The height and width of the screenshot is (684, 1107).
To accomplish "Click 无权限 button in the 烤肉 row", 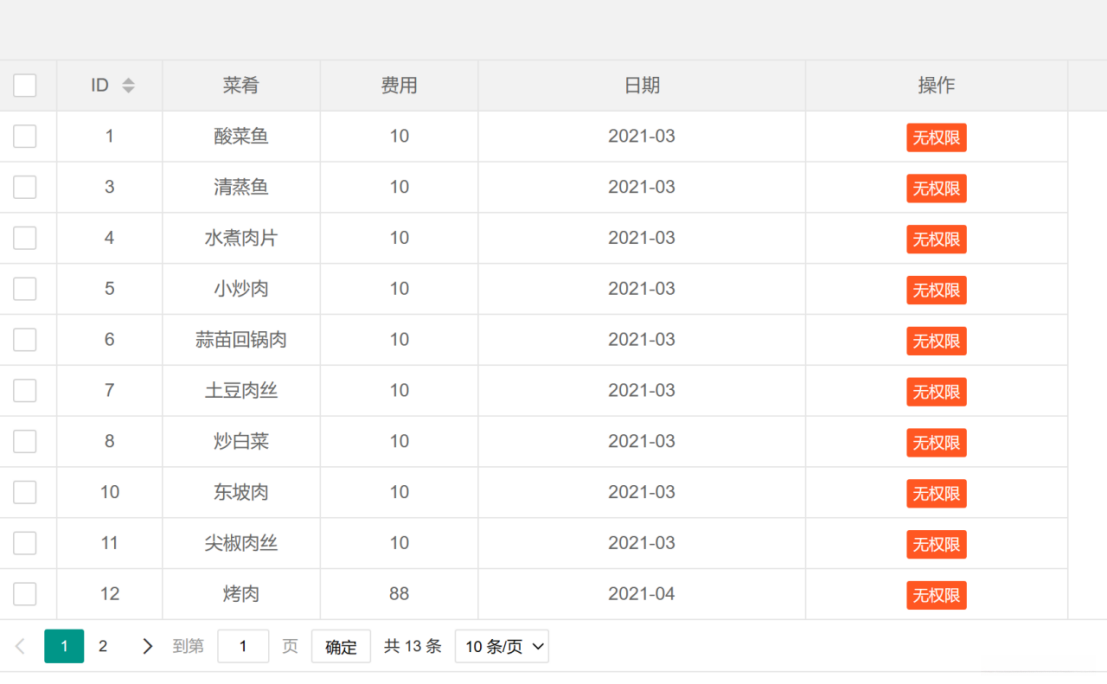I will point(936,595).
